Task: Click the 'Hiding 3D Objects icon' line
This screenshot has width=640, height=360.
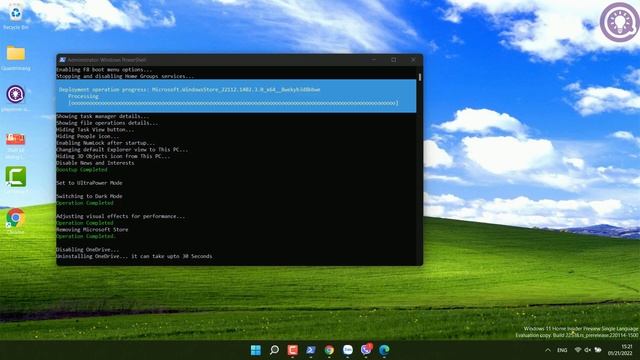Action: [113, 156]
